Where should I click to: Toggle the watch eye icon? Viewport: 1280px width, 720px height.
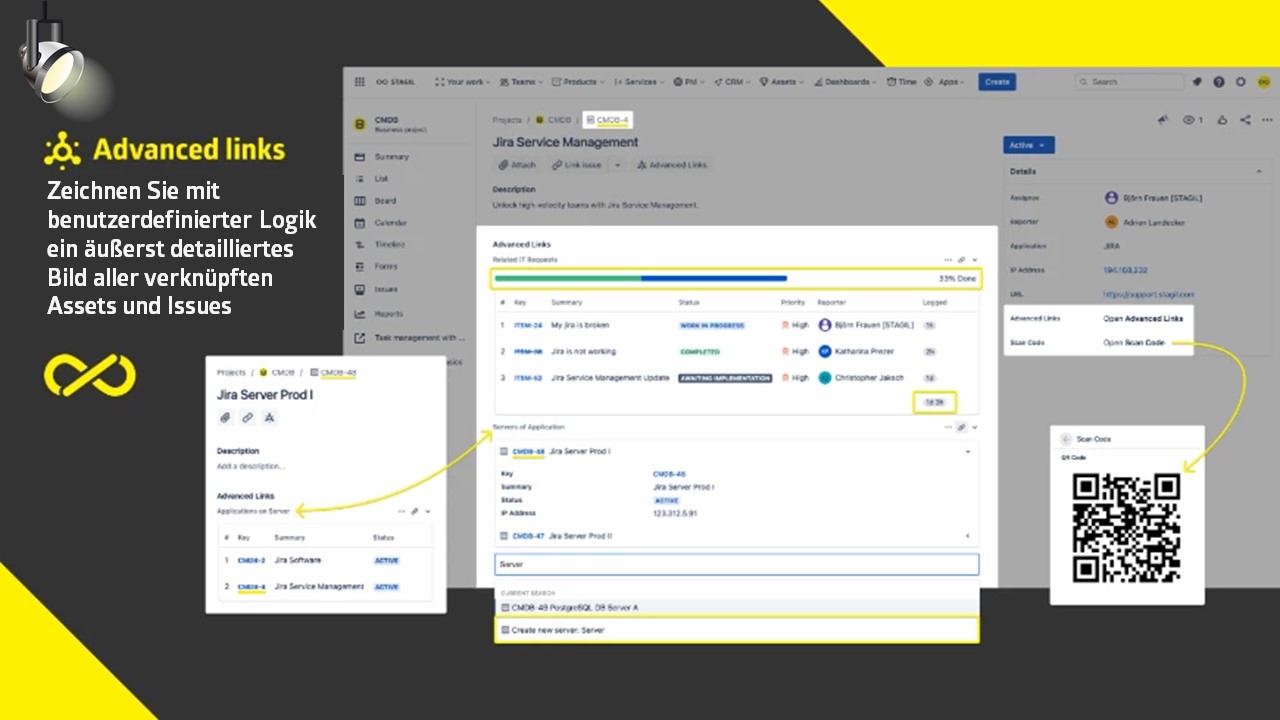pyautogui.click(x=1190, y=120)
